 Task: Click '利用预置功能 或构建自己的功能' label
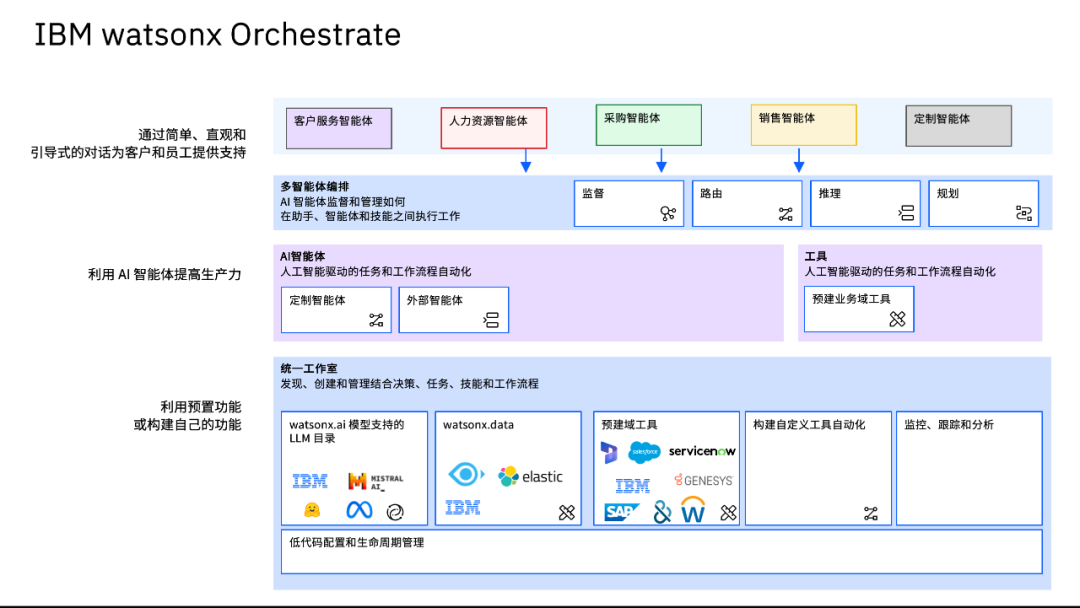pyautogui.click(x=187, y=416)
